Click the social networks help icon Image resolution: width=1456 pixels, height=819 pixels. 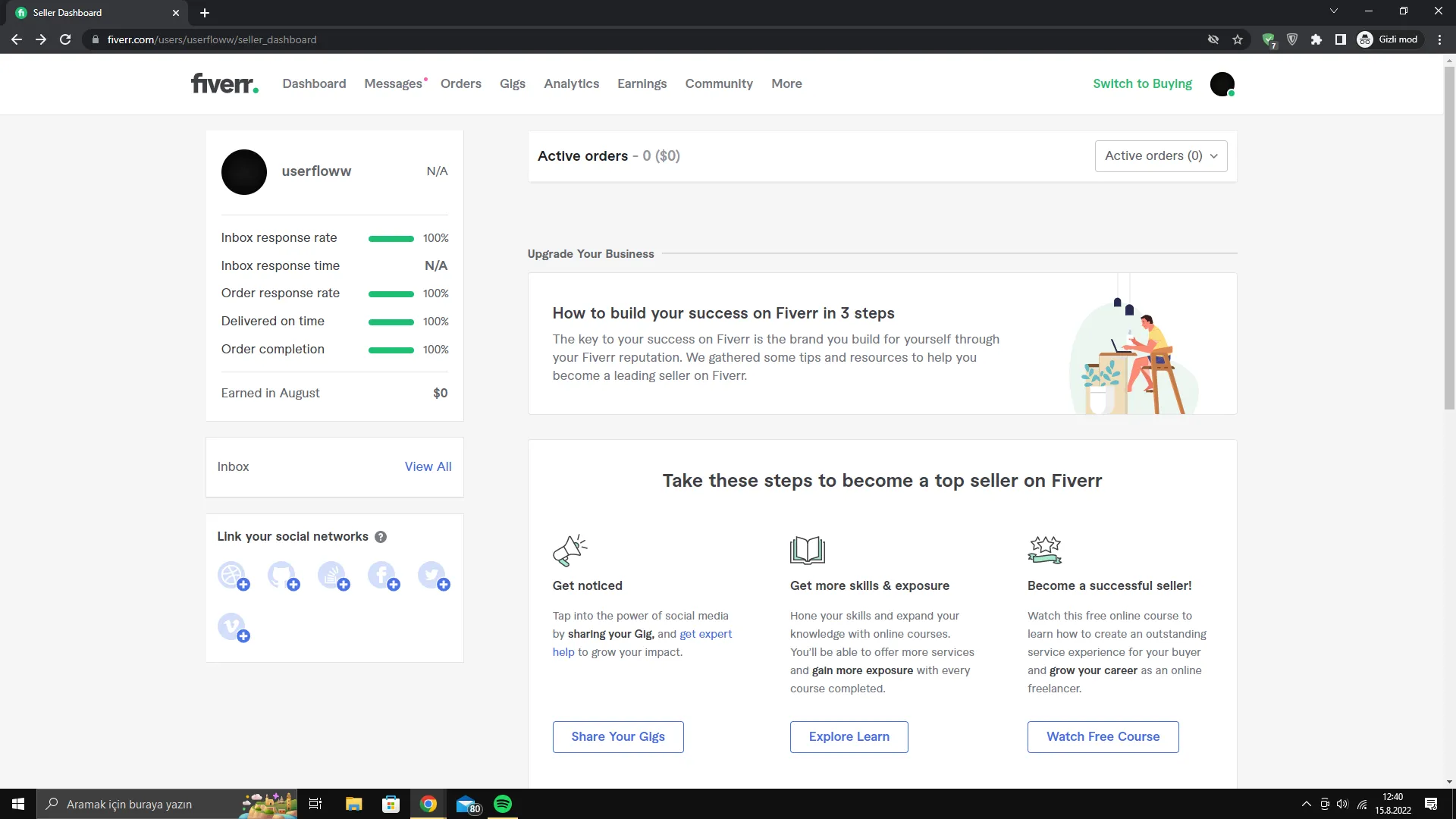coord(381,537)
